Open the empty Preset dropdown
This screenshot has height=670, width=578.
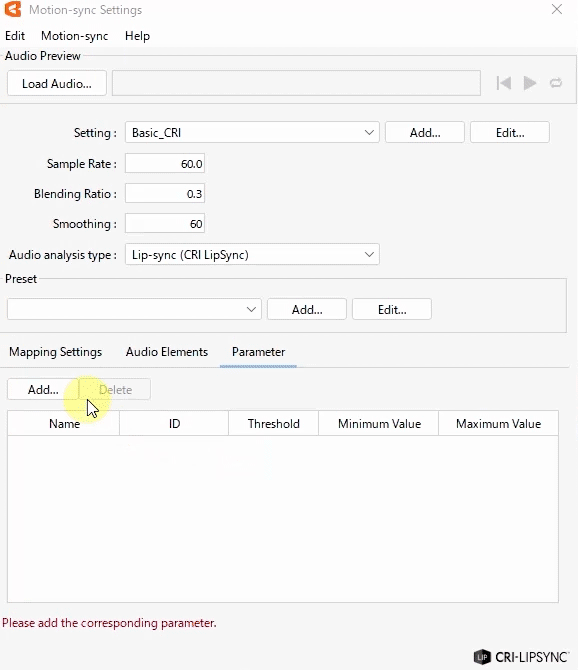(134, 309)
